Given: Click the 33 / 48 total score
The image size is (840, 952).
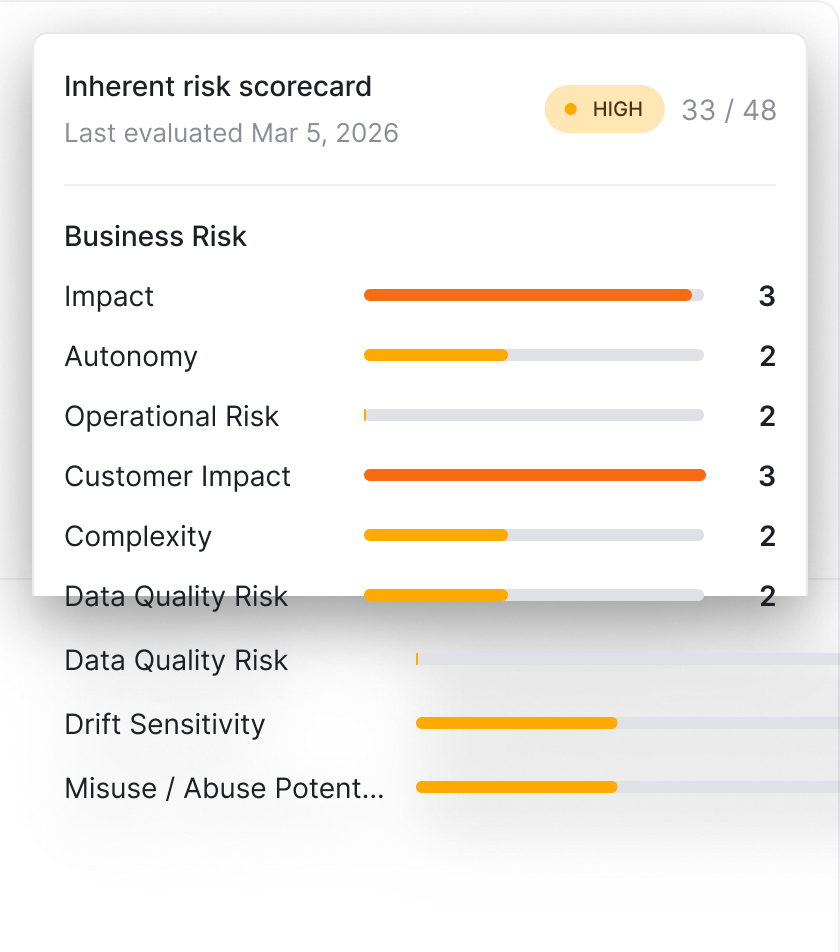Looking at the screenshot, I should coord(729,110).
